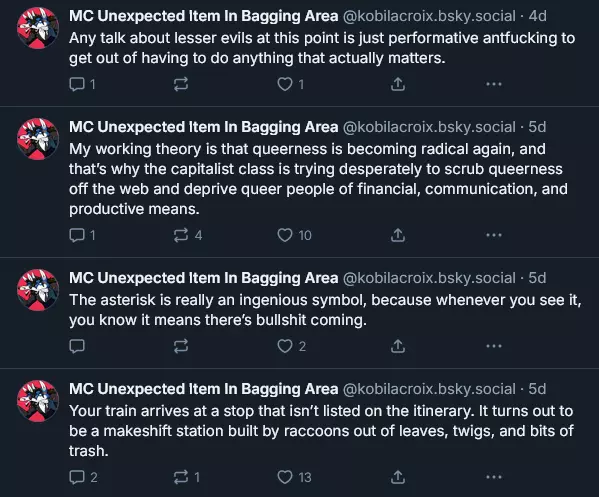The image size is (599, 497).
Task: Open MC Unexpected Item display name on asterisk post
Action: tap(204, 278)
